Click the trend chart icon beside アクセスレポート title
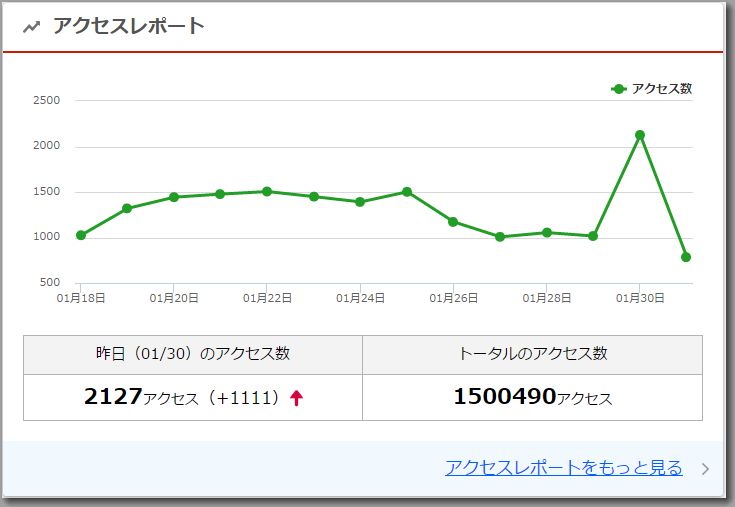This screenshot has height=507, width=735. tap(31, 27)
